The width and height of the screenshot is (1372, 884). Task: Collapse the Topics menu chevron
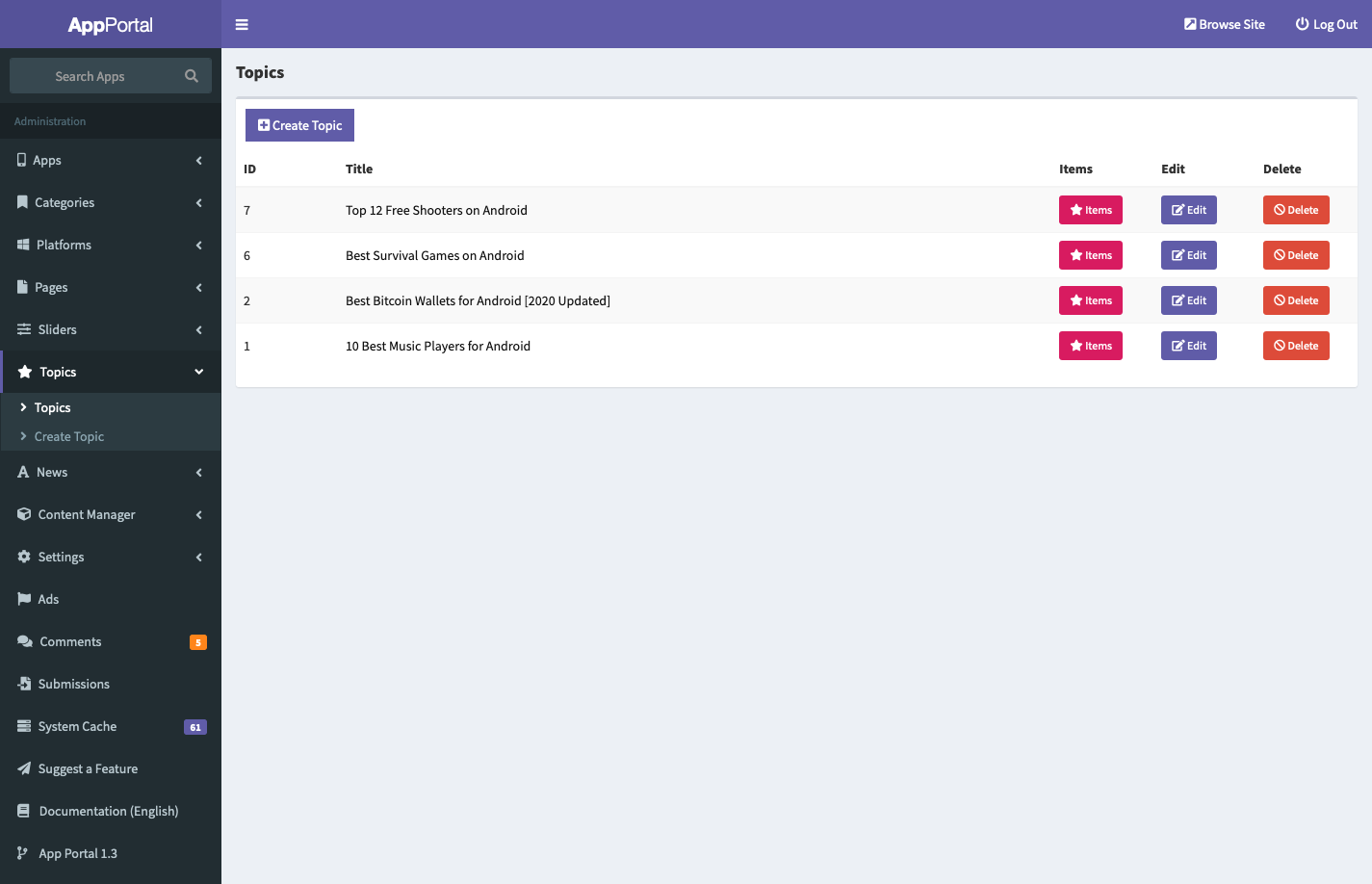199,372
